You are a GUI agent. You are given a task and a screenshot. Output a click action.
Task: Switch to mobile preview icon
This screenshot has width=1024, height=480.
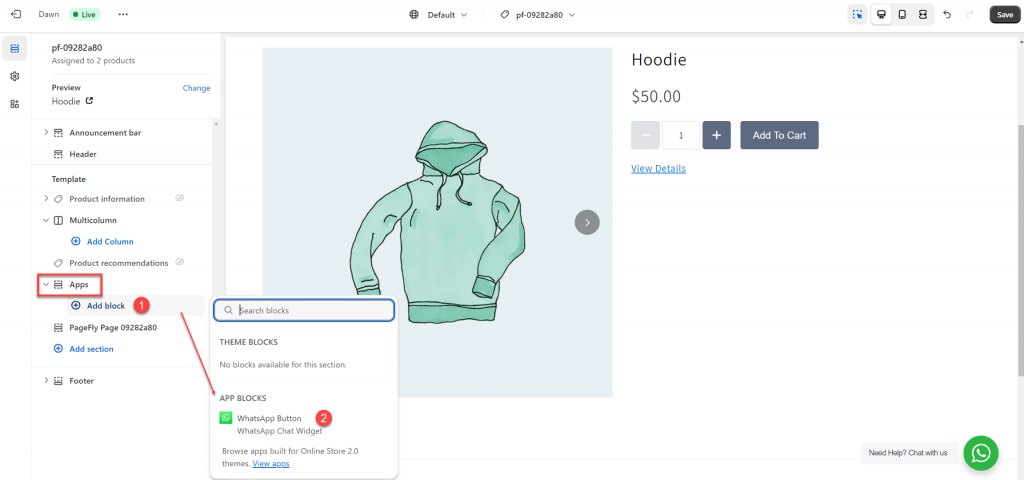coord(902,15)
